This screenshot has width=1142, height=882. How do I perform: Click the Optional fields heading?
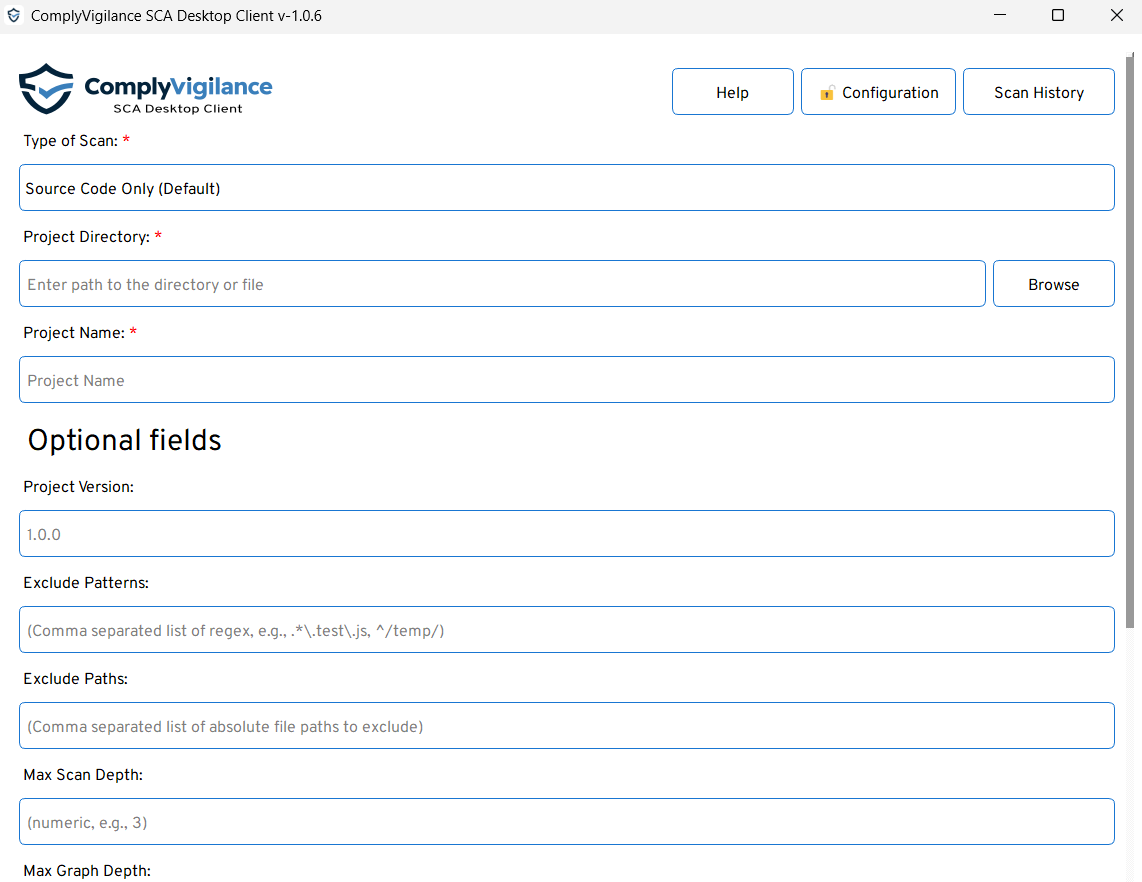pyautogui.click(x=125, y=441)
